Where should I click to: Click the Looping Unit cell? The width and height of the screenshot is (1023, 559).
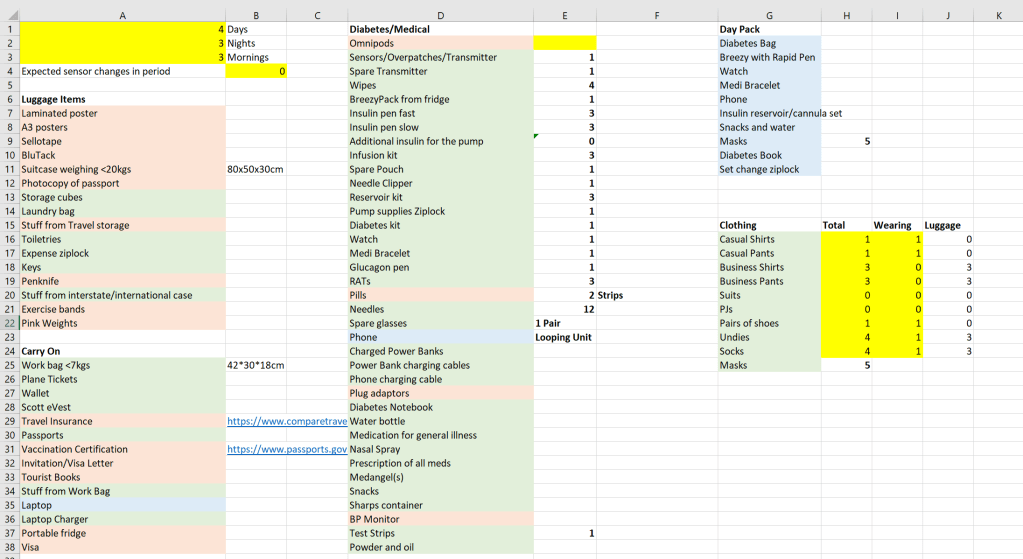[x=565, y=337]
